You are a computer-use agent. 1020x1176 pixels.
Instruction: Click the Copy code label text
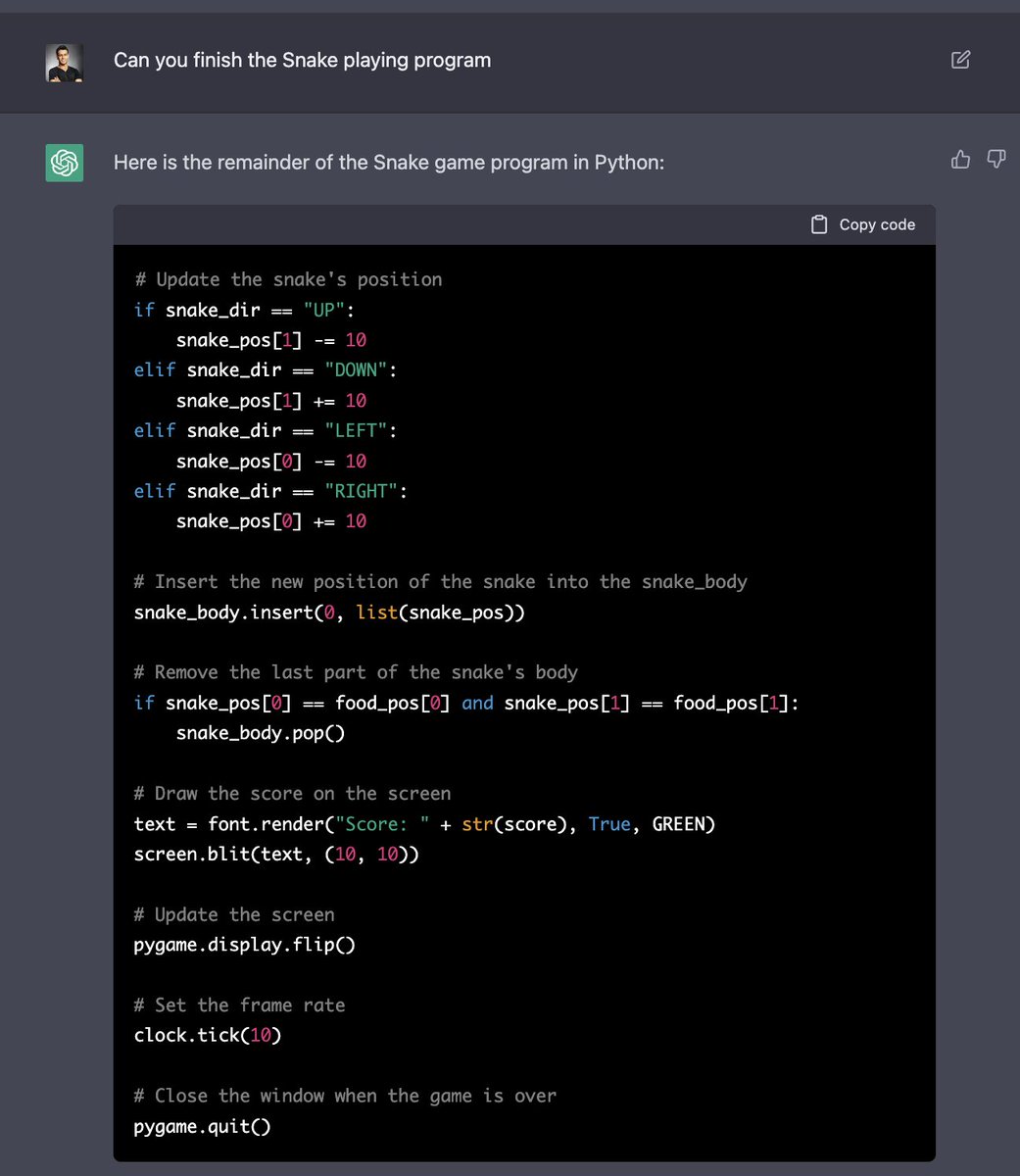[877, 224]
